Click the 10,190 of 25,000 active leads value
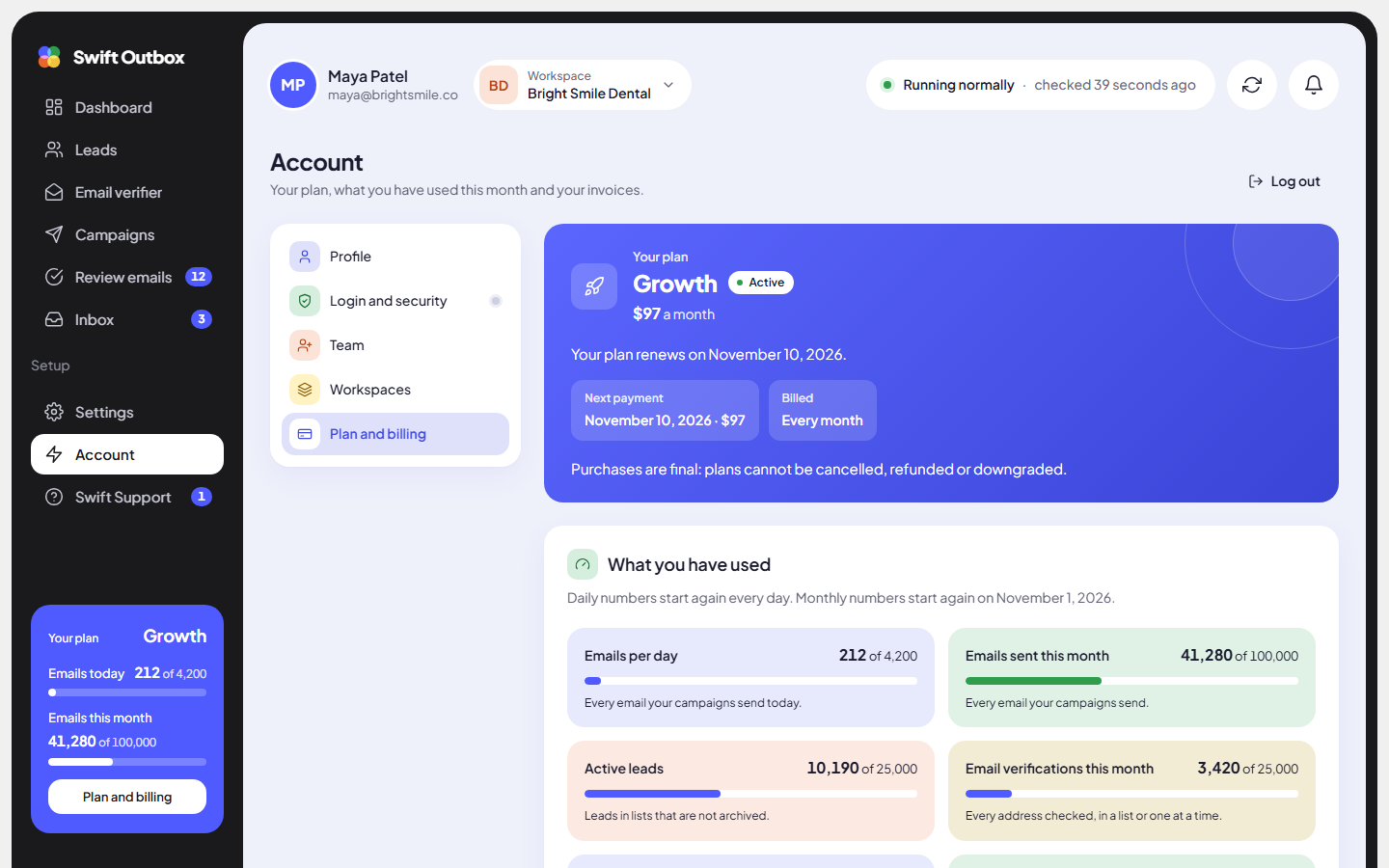 (x=862, y=768)
